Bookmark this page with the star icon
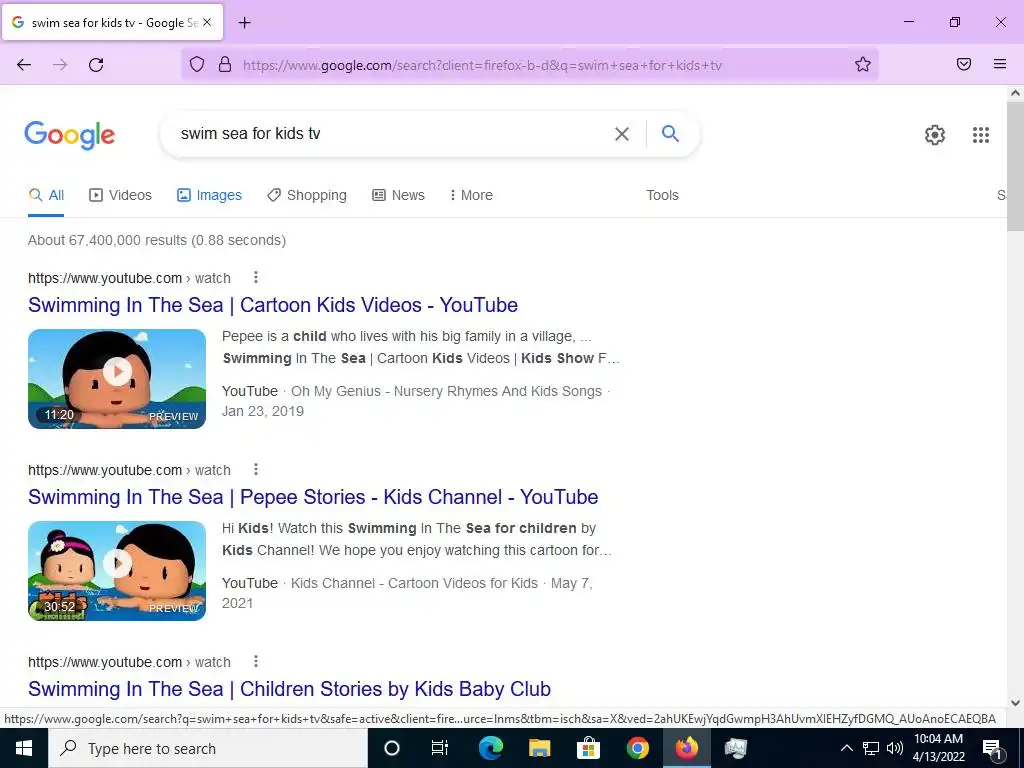Viewport: 1024px width, 768px height. coord(863,64)
